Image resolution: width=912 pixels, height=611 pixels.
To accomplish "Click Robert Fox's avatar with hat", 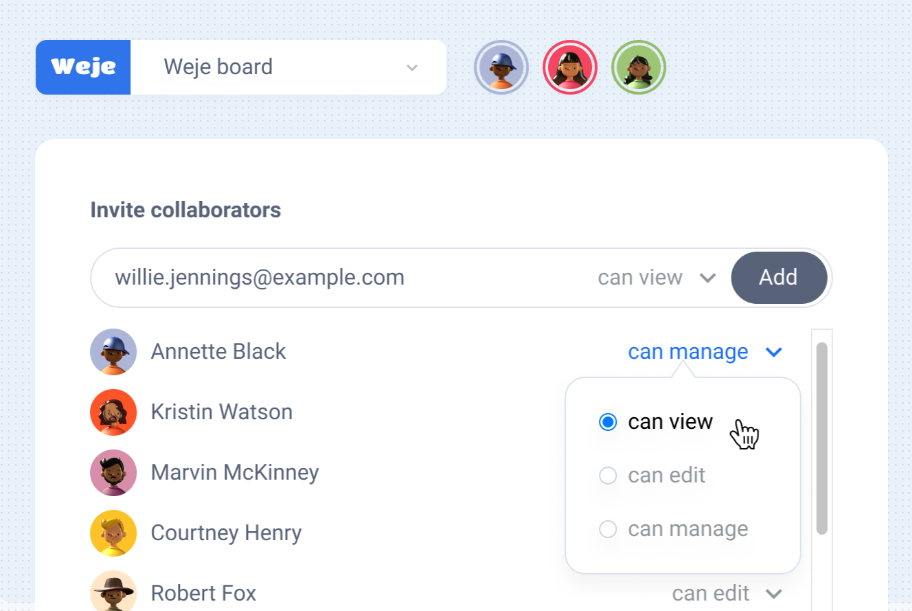I will (113, 592).
